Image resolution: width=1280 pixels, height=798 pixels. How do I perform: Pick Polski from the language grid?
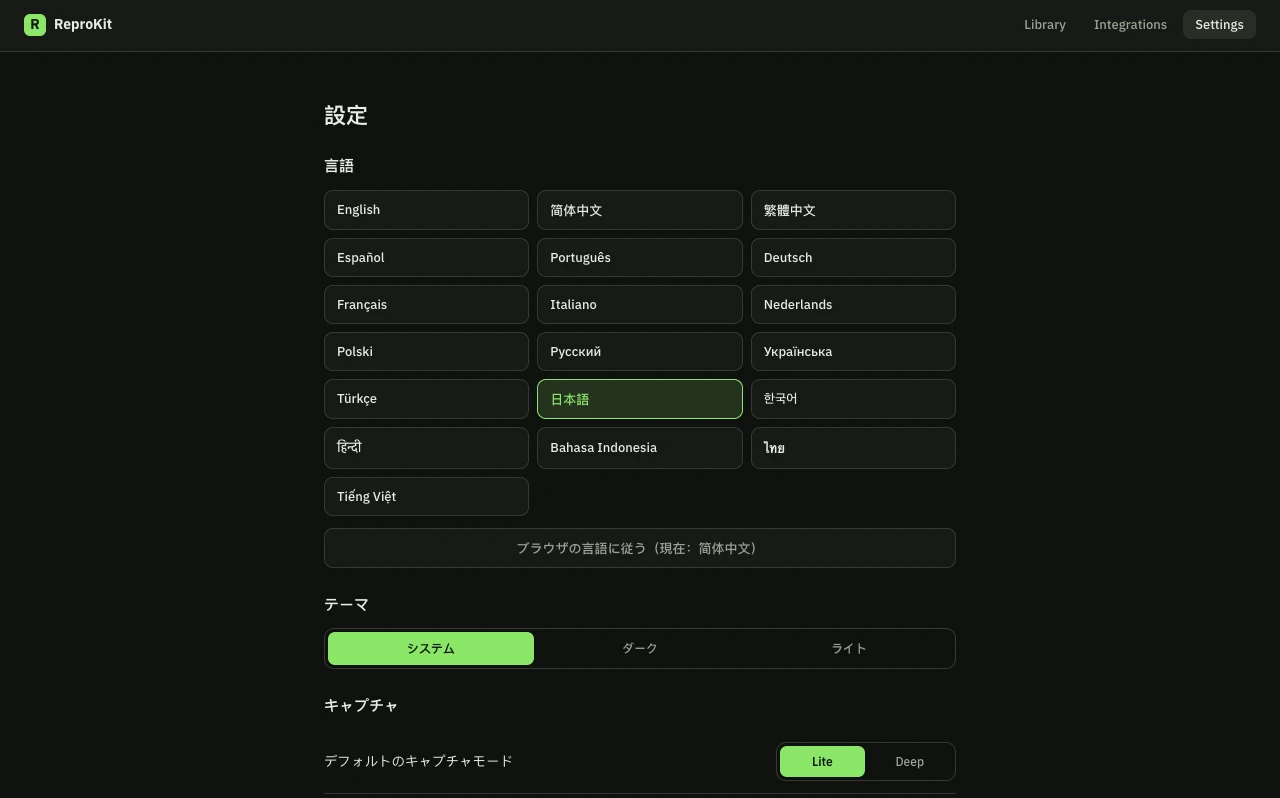[x=426, y=352]
